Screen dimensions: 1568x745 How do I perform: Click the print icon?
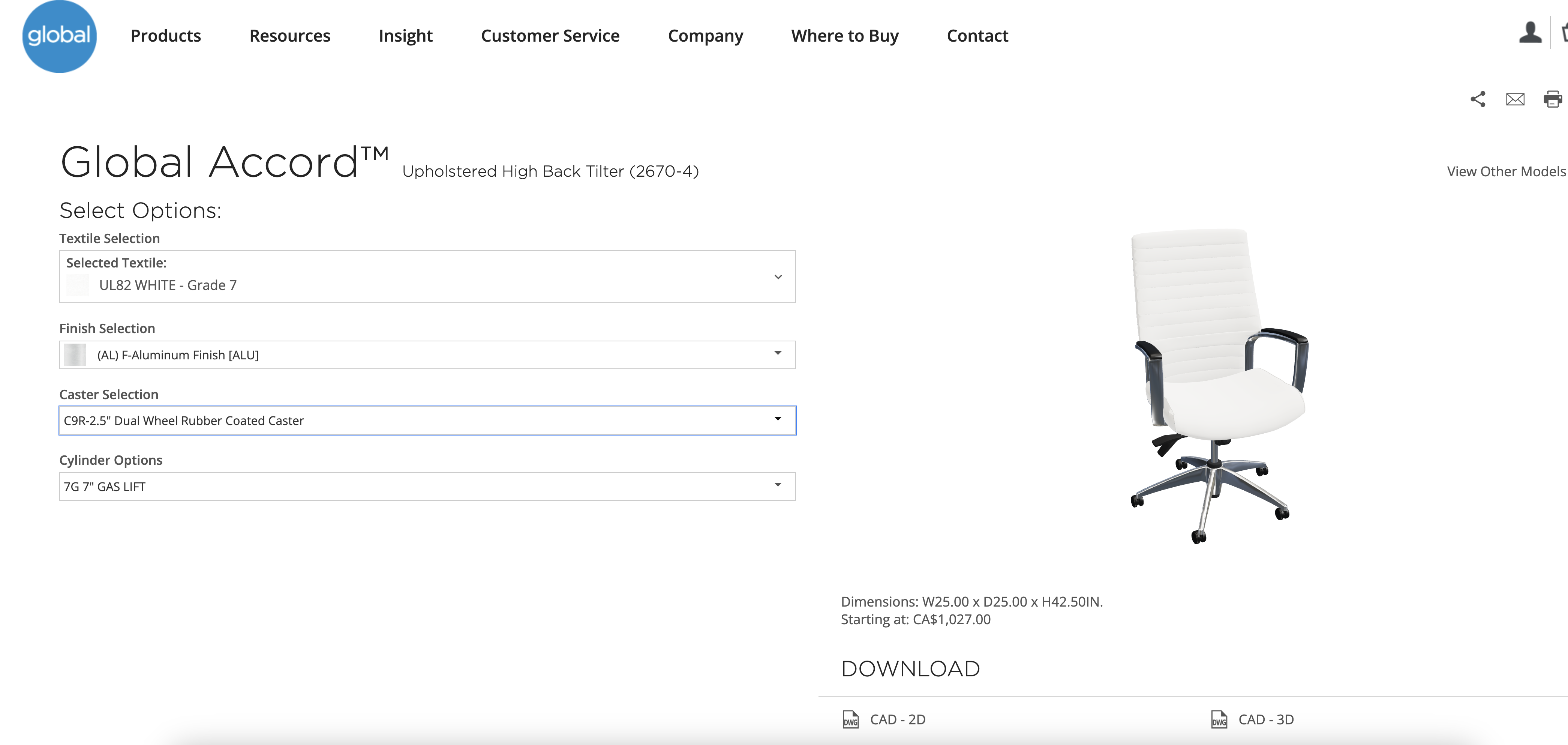coord(1552,99)
